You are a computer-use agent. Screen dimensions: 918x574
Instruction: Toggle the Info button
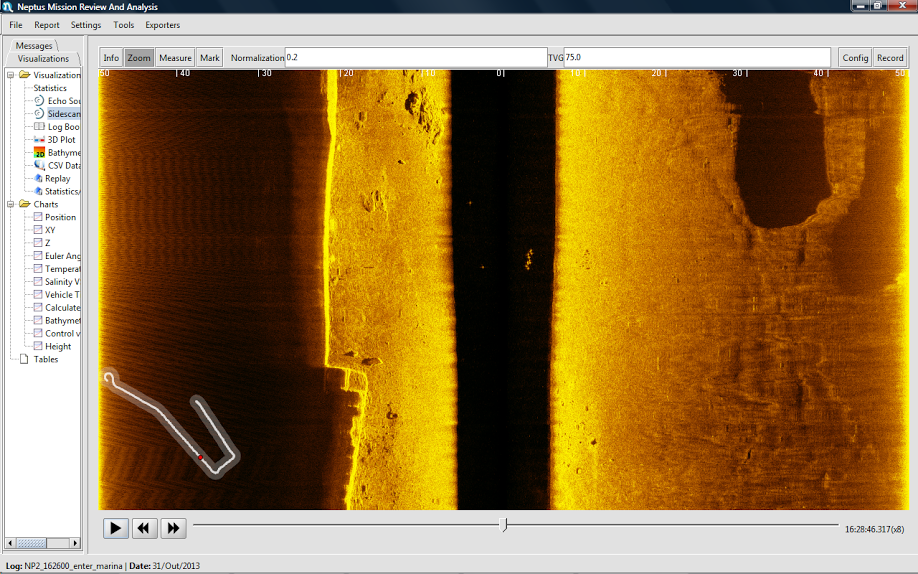click(111, 57)
